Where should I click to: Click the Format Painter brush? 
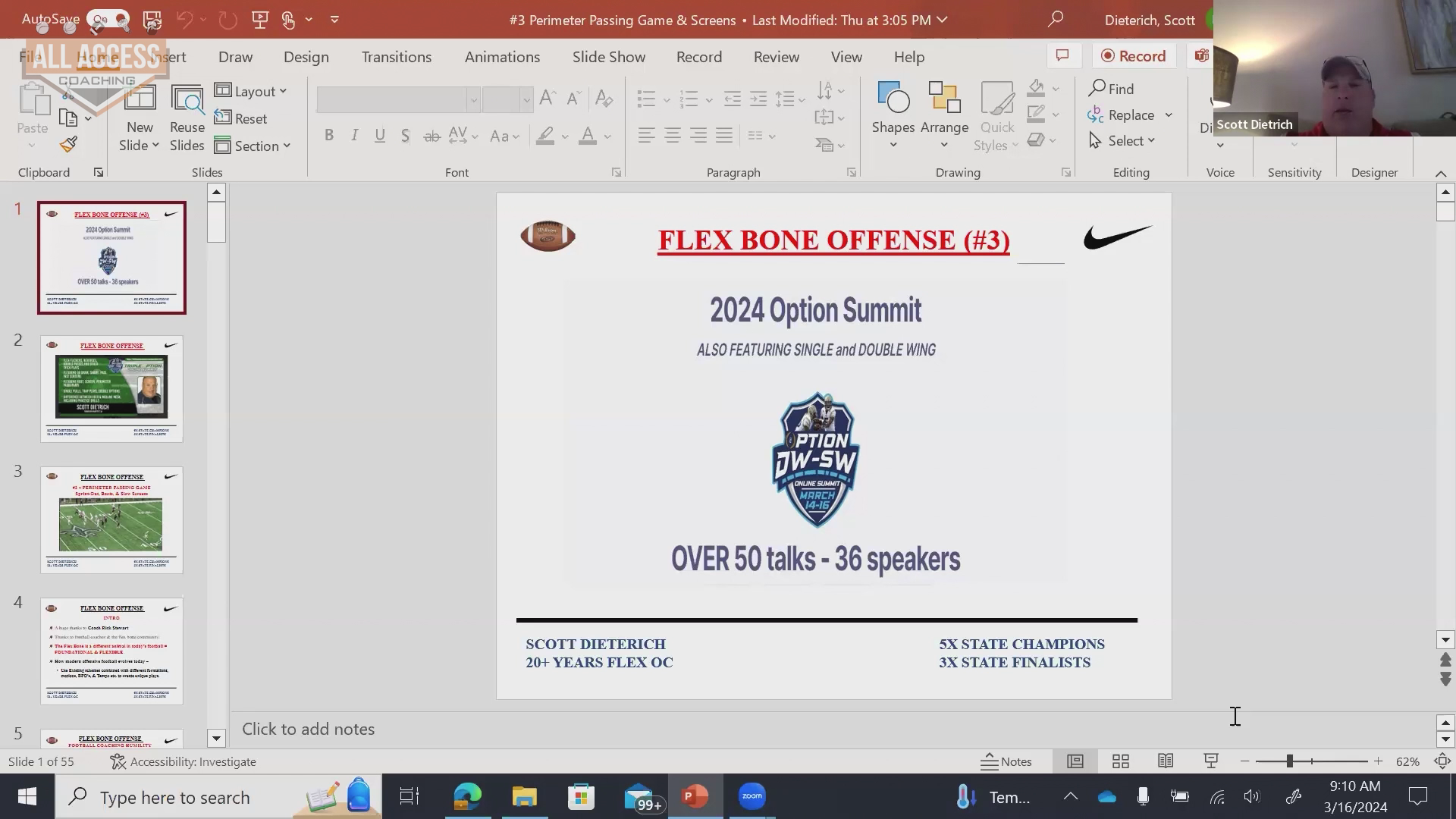click(x=68, y=144)
